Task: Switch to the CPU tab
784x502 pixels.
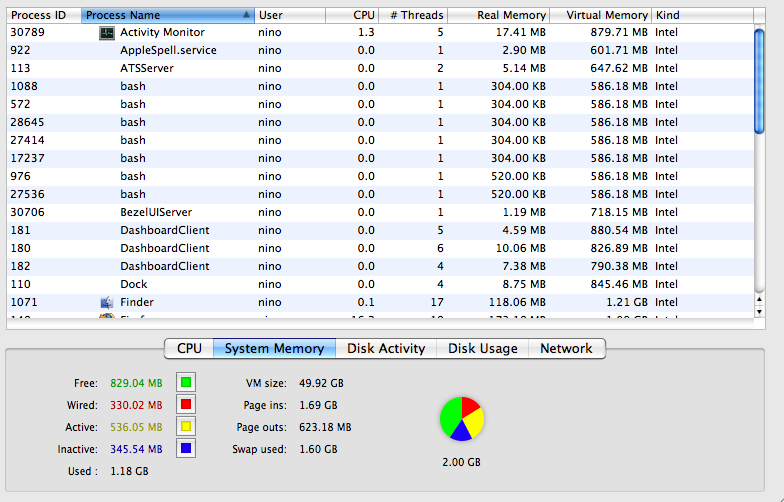Action: click(189, 348)
